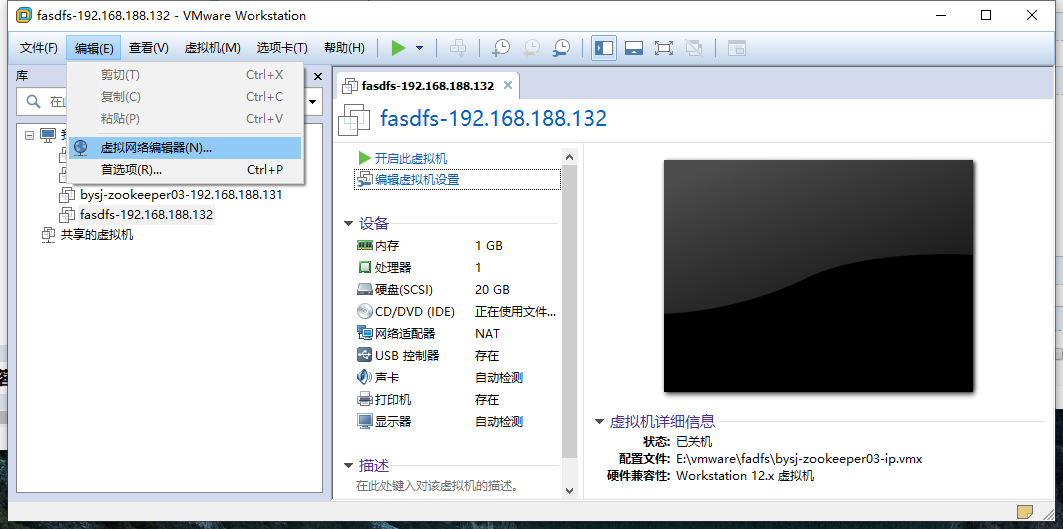Click the library search magnifier icon

[x=33, y=102]
